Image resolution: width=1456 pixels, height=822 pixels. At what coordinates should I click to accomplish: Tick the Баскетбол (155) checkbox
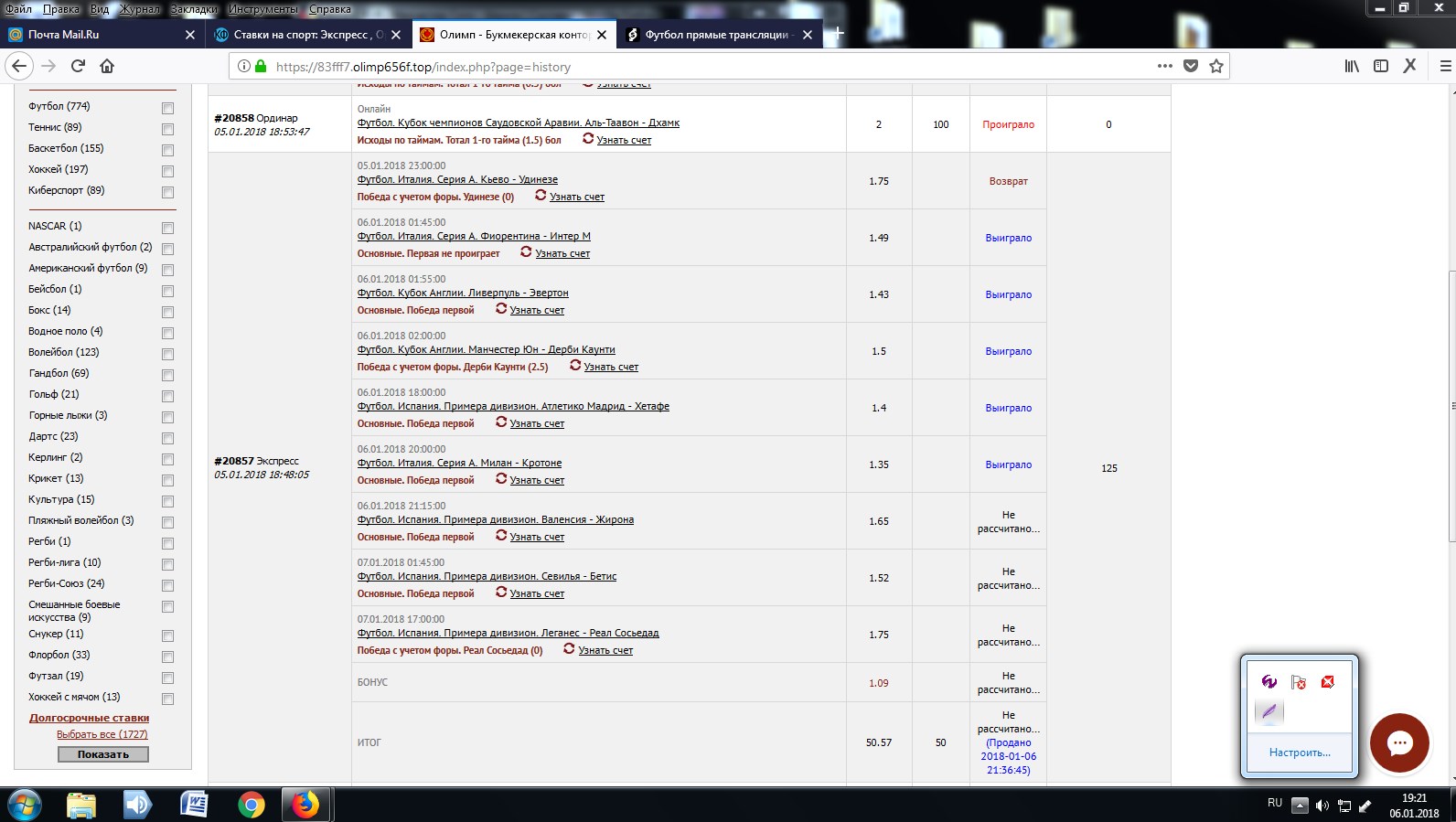pos(167,150)
